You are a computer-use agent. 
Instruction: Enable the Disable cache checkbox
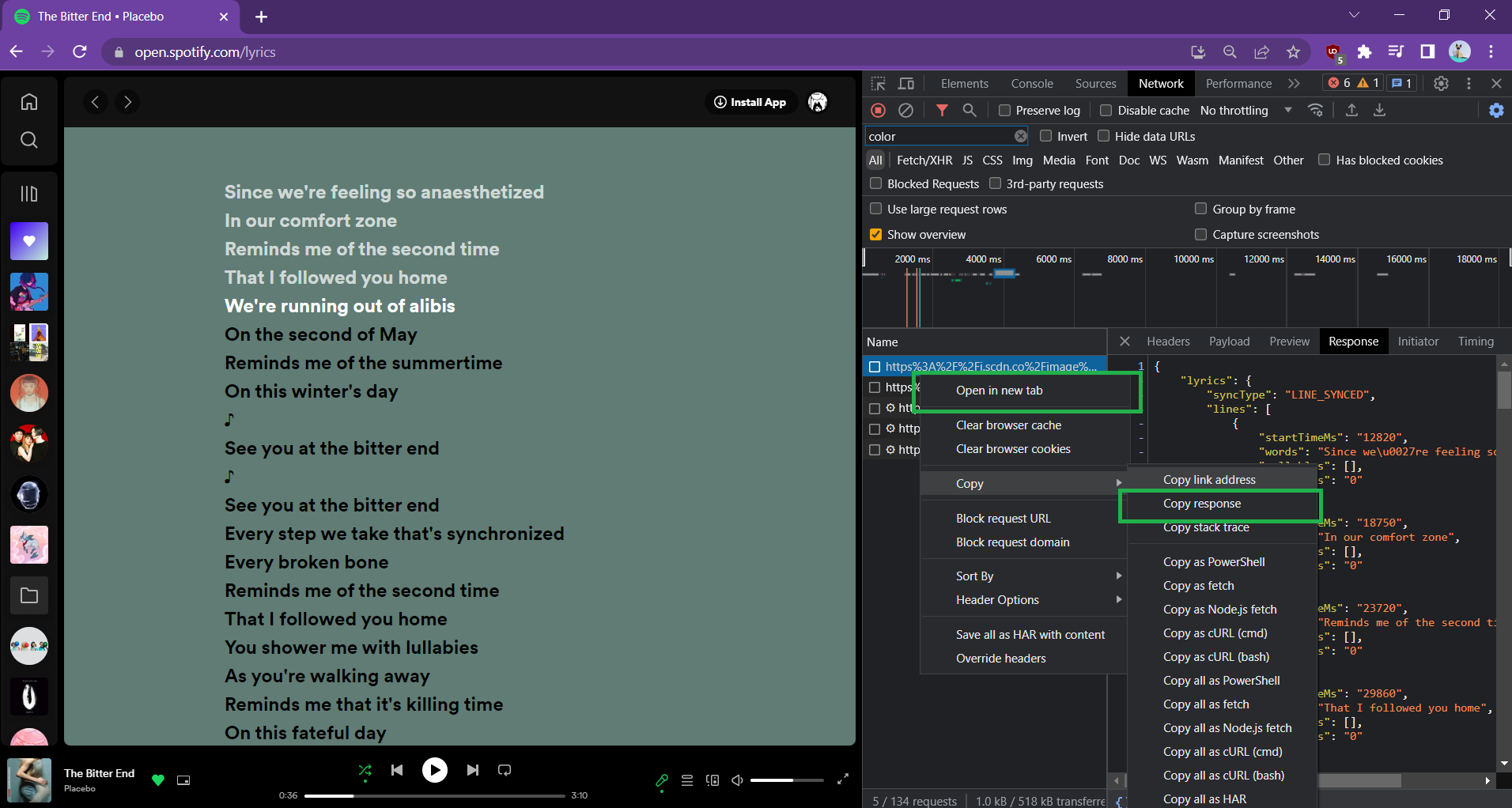(1107, 110)
